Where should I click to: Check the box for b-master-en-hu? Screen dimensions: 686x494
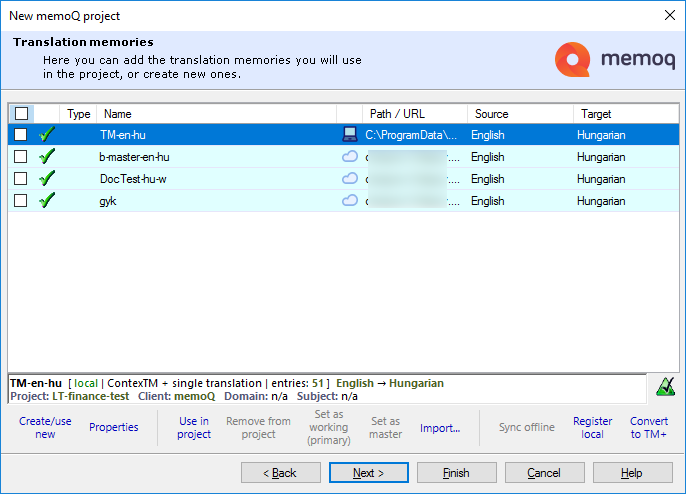coord(21,157)
